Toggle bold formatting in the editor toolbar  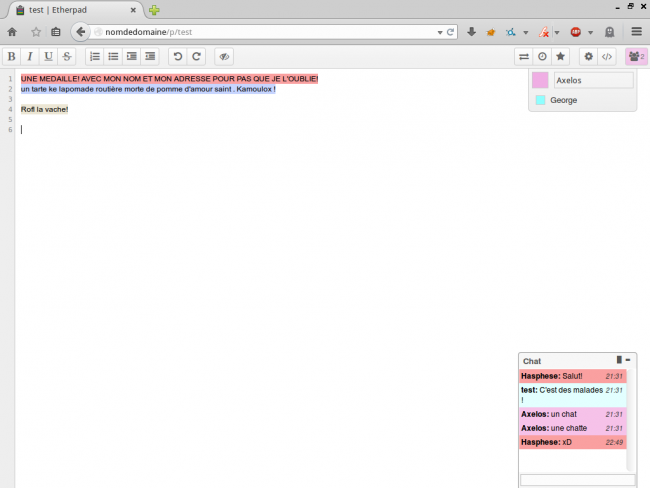click(12, 57)
